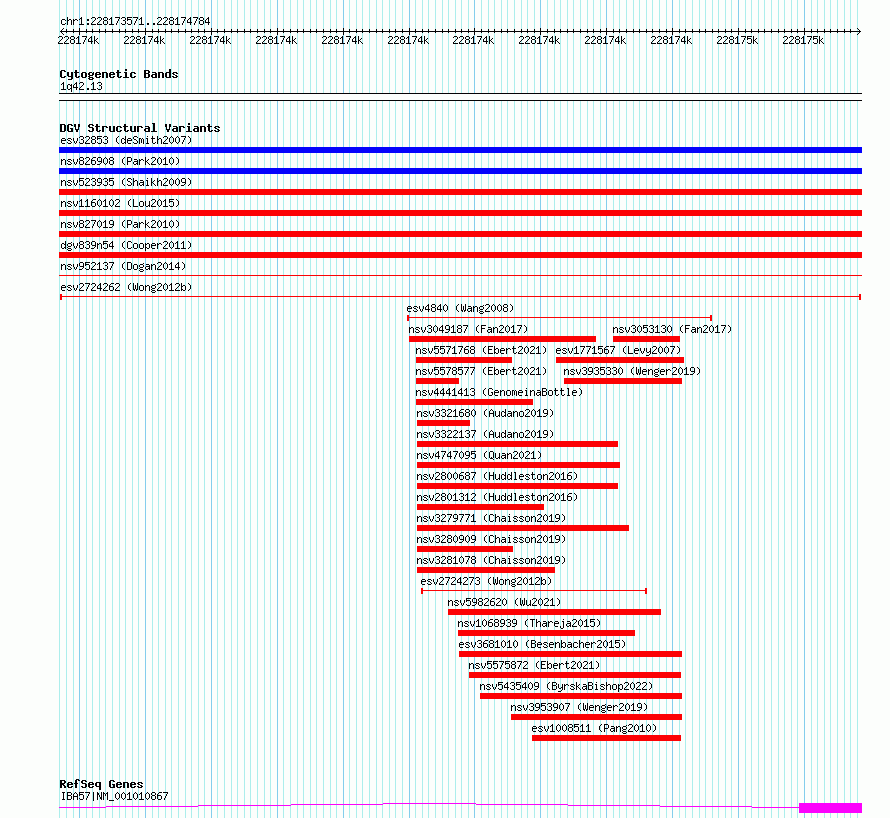Open the esv1008511 (Pang2010) label

point(594,728)
